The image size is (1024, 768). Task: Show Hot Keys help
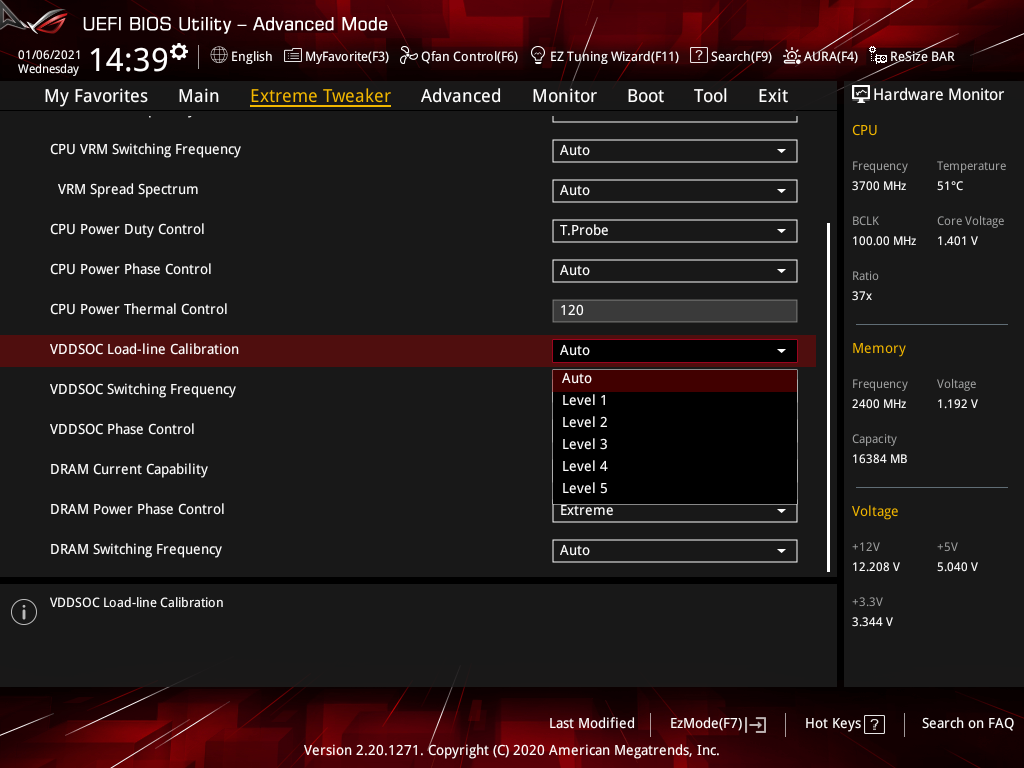pyautogui.click(x=844, y=724)
